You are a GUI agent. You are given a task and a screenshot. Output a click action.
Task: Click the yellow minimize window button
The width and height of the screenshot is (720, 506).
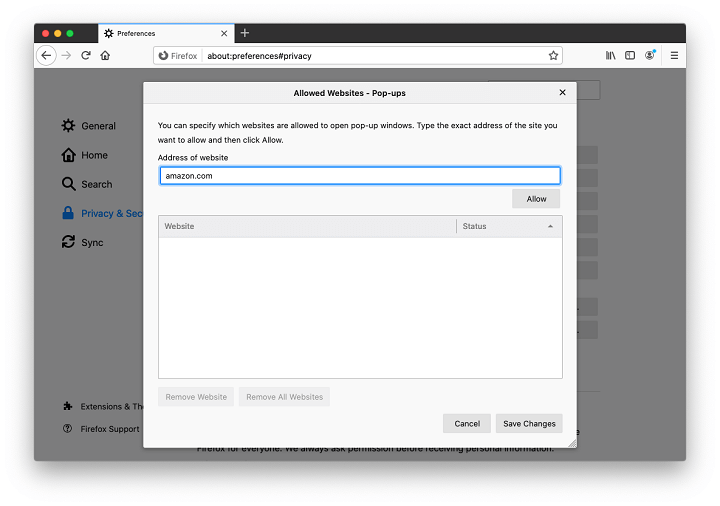[57, 34]
